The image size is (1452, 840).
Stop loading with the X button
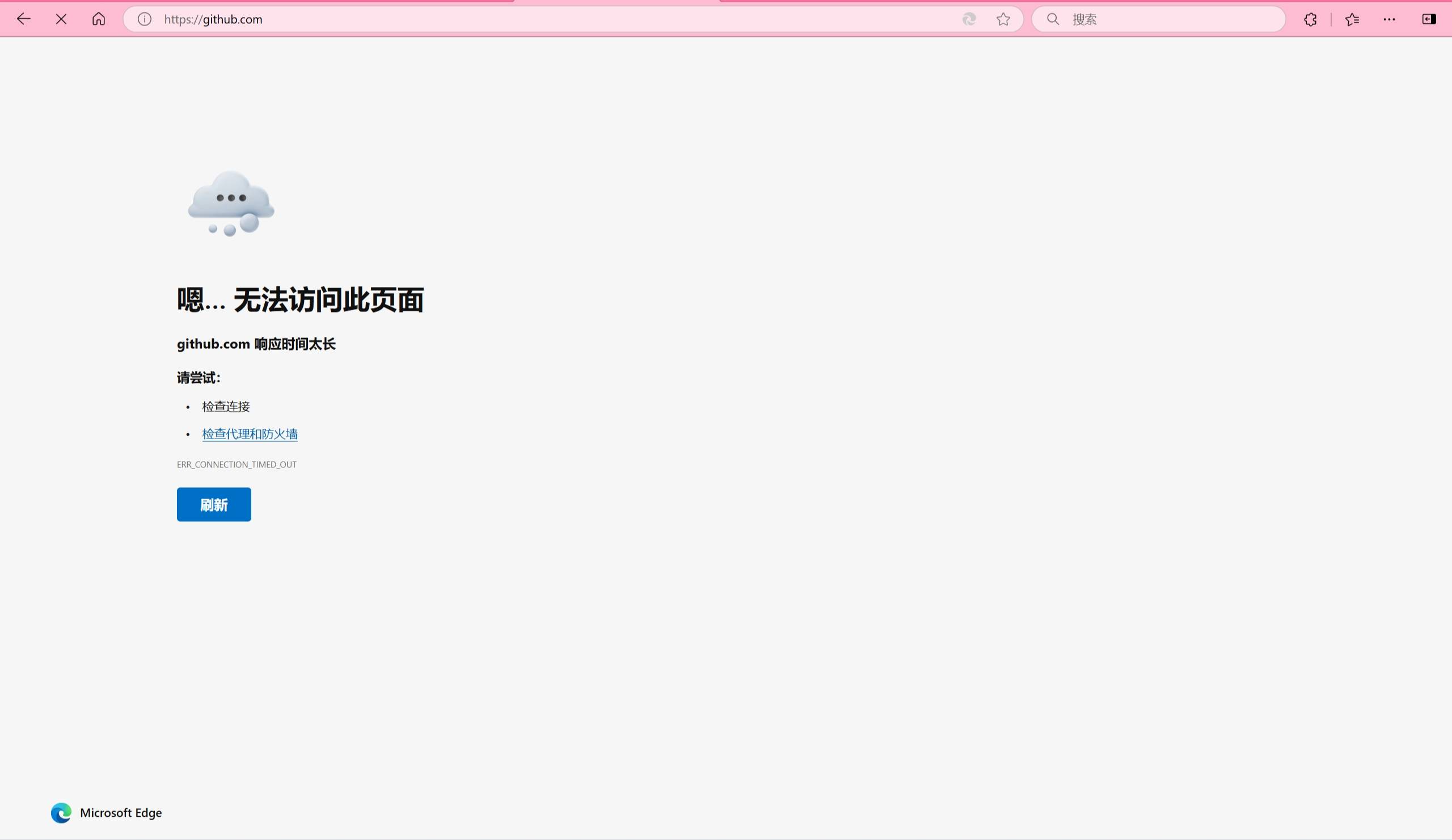click(x=61, y=19)
